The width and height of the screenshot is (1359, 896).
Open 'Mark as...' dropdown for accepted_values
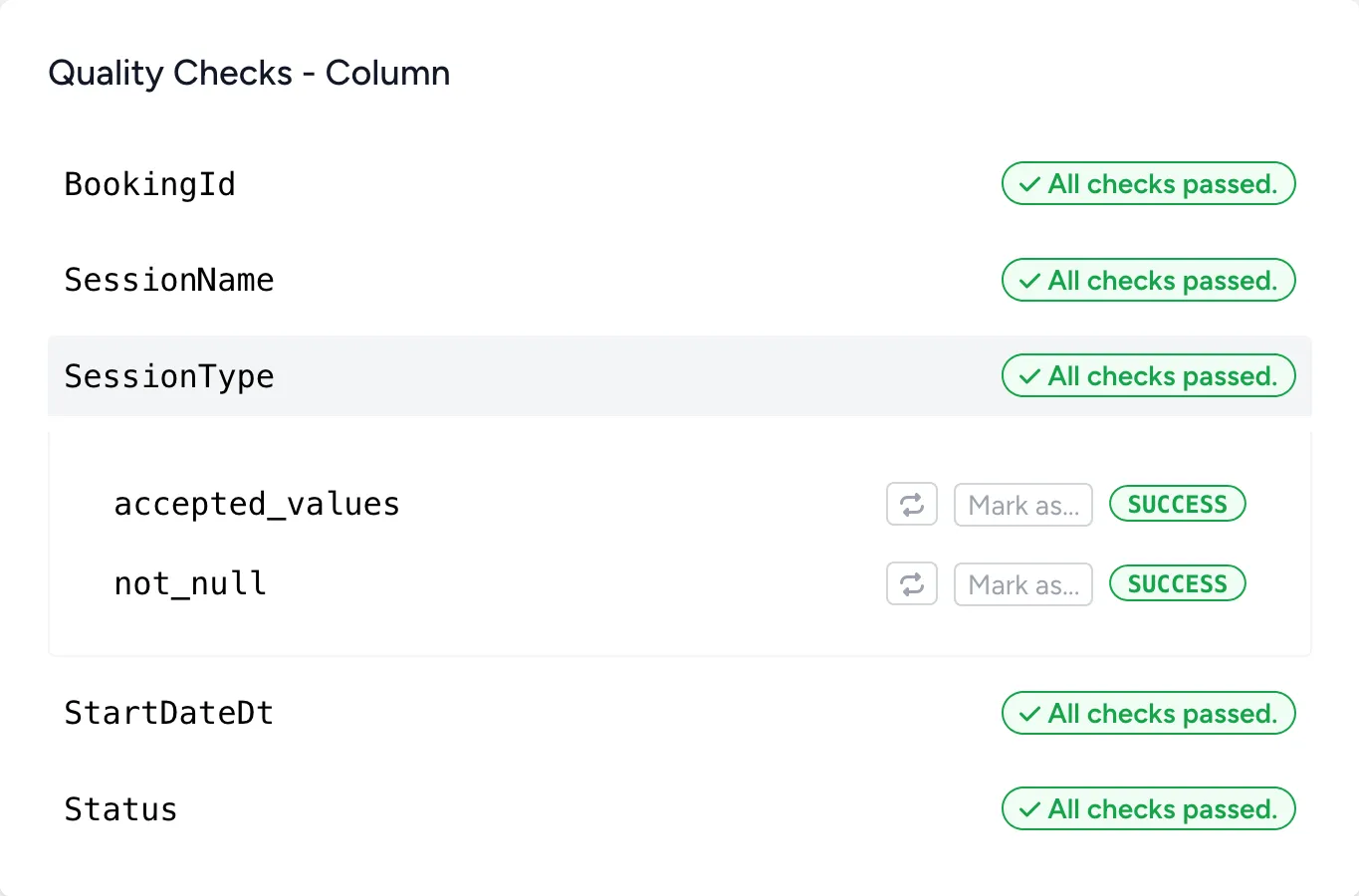tap(1022, 505)
